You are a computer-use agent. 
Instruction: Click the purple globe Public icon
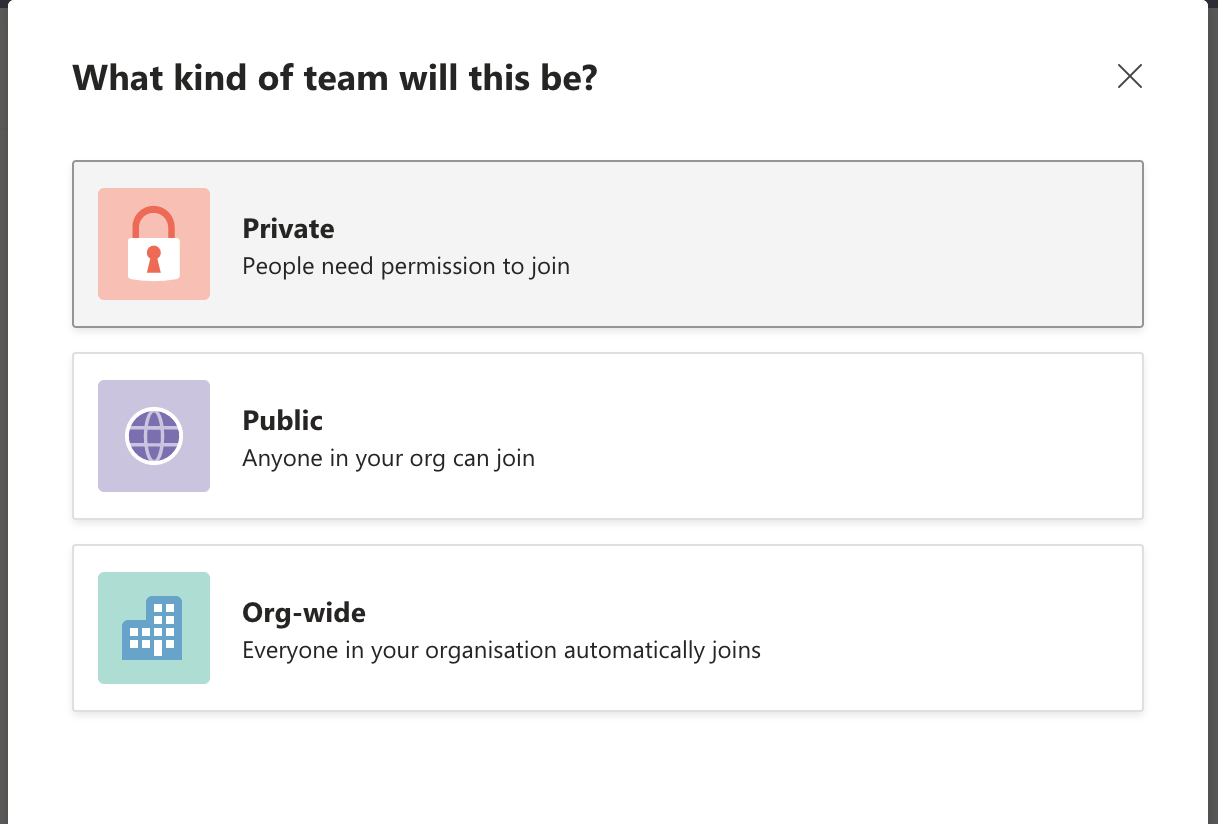pos(154,436)
